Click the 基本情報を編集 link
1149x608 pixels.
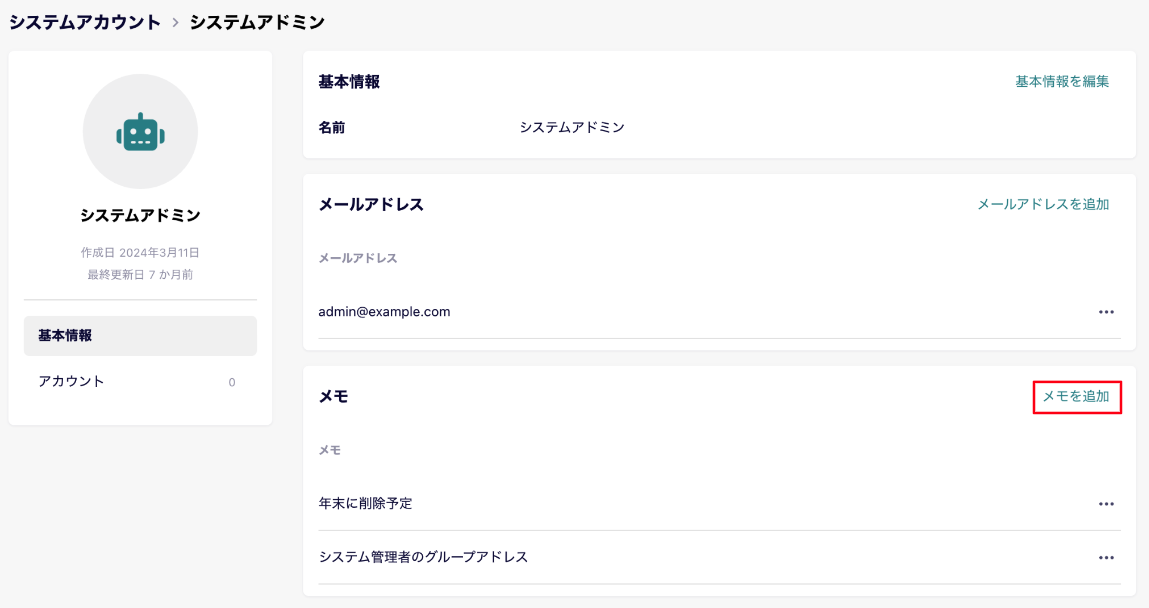pyautogui.click(x=1062, y=81)
